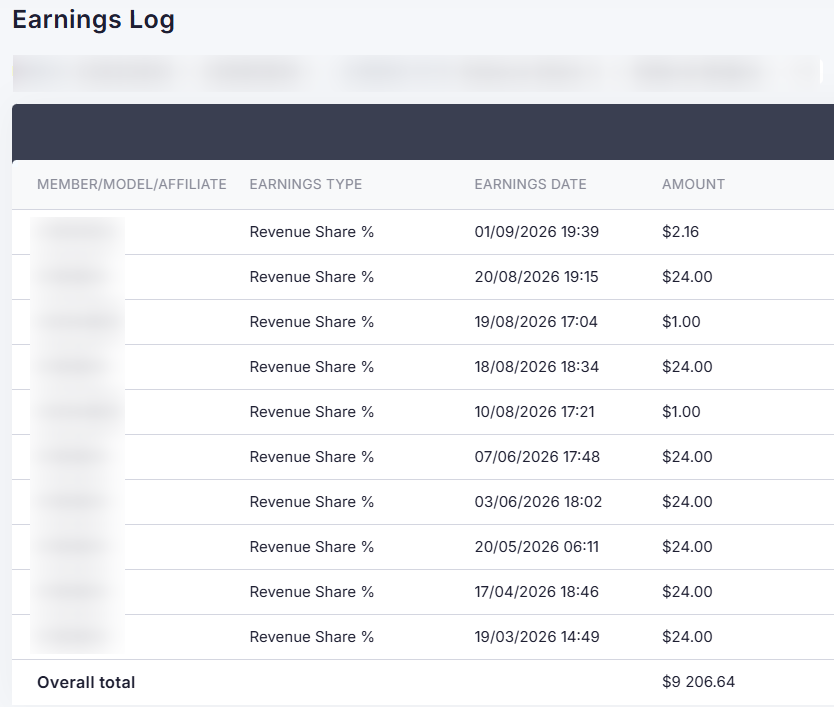Select the date 18/08/2026 18:34
Screen dimensions: 834x707
point(537,367)
